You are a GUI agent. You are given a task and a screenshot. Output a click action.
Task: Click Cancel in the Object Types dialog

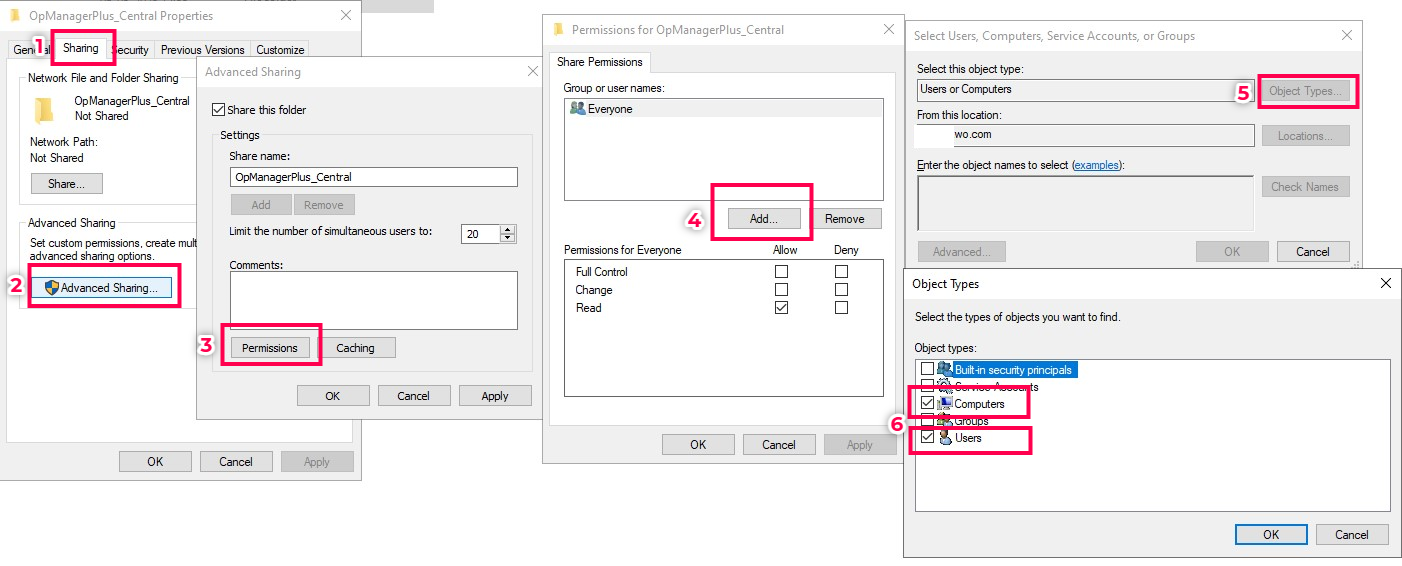point(1353,534)
